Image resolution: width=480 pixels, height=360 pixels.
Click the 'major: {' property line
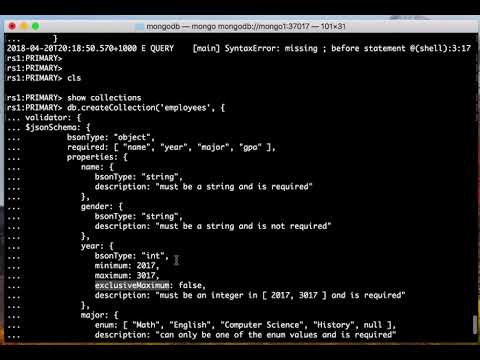99,315
